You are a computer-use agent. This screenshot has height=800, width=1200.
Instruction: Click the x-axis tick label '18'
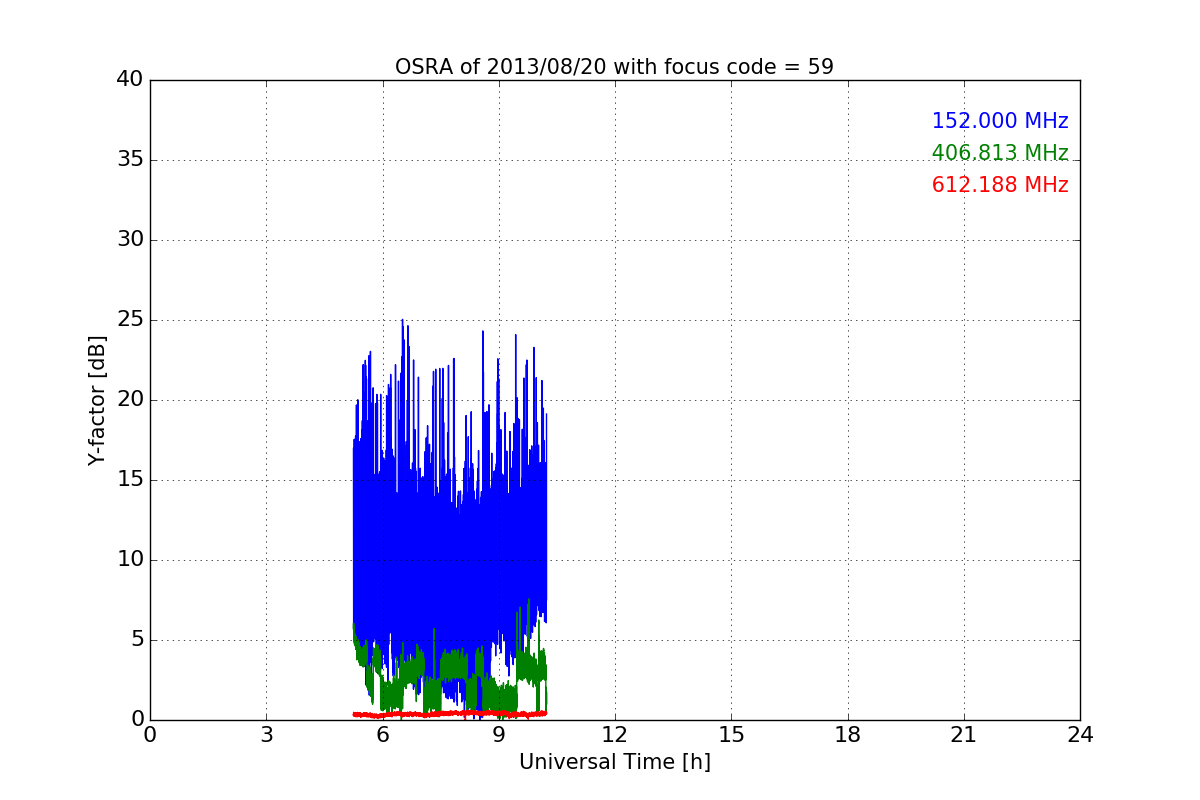tap(848, 734)
